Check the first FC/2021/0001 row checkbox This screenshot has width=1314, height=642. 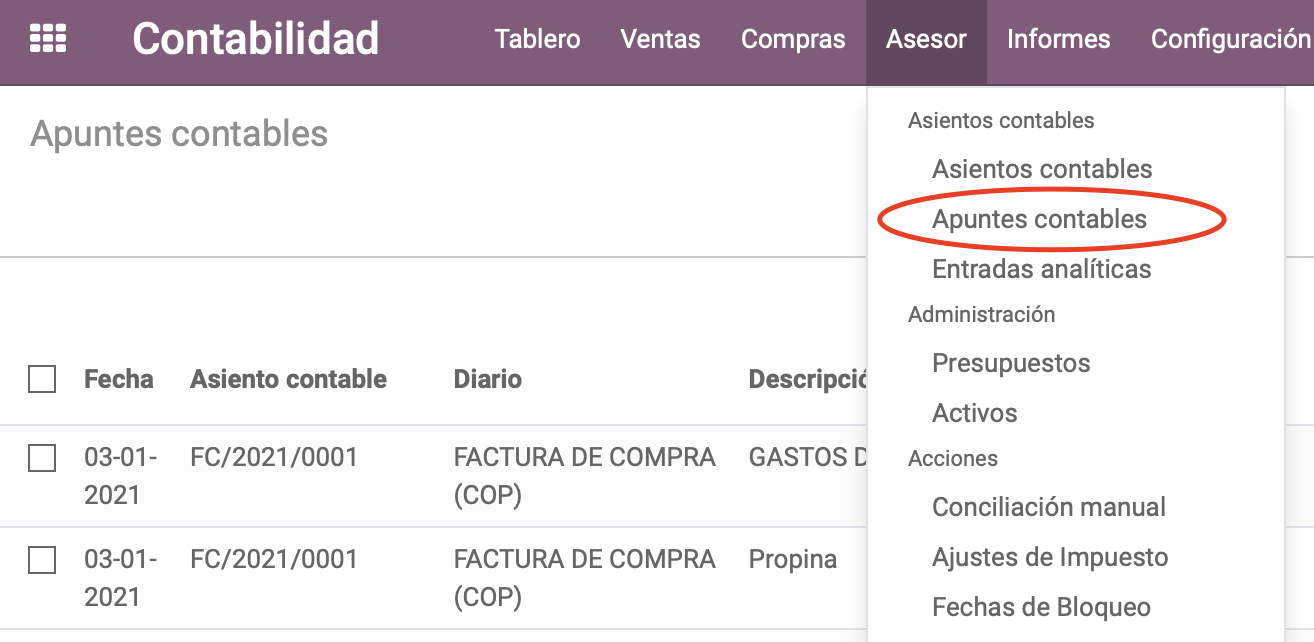coord(42,458)
